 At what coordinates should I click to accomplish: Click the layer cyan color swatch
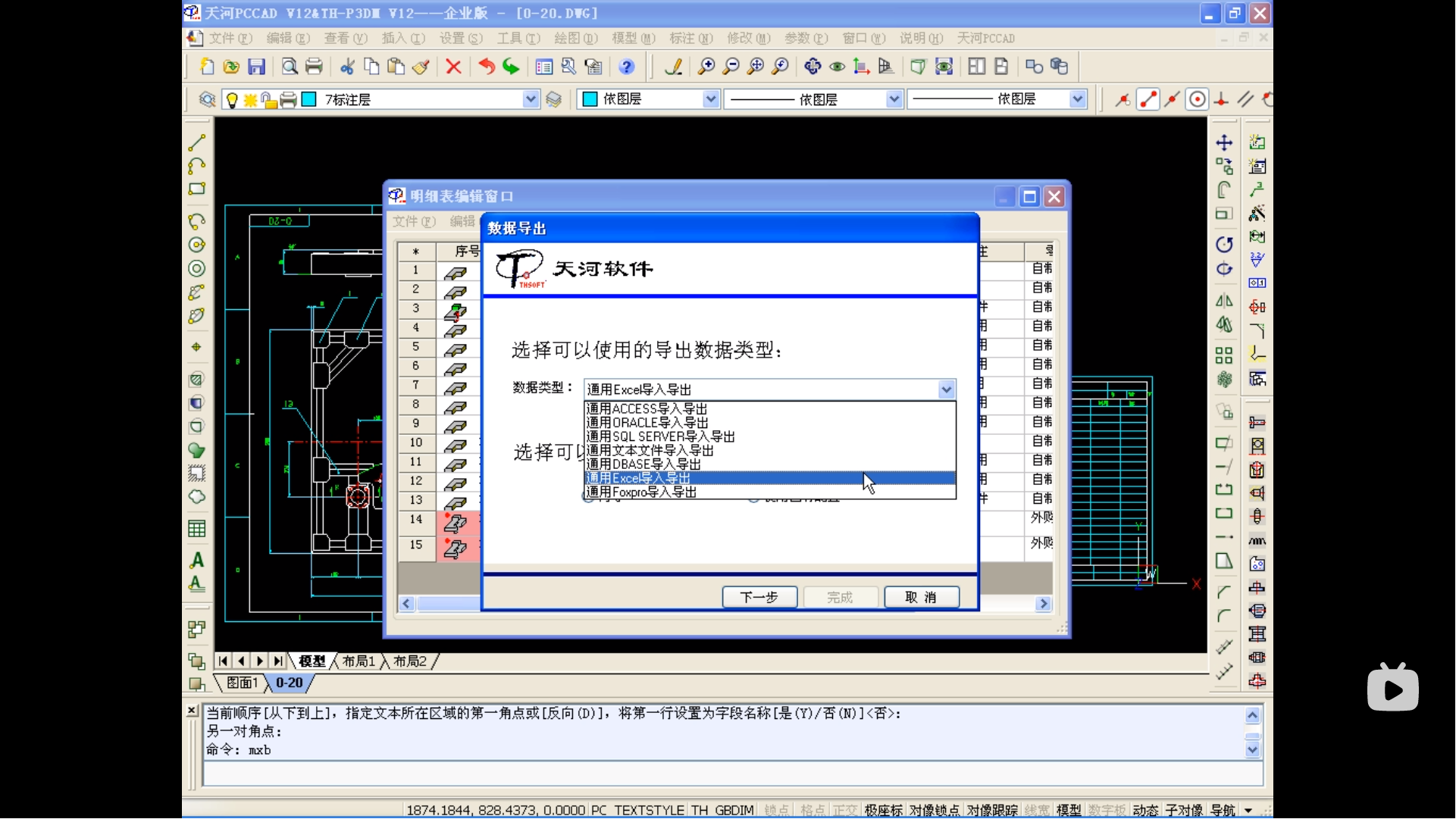(x=309, y=99)
